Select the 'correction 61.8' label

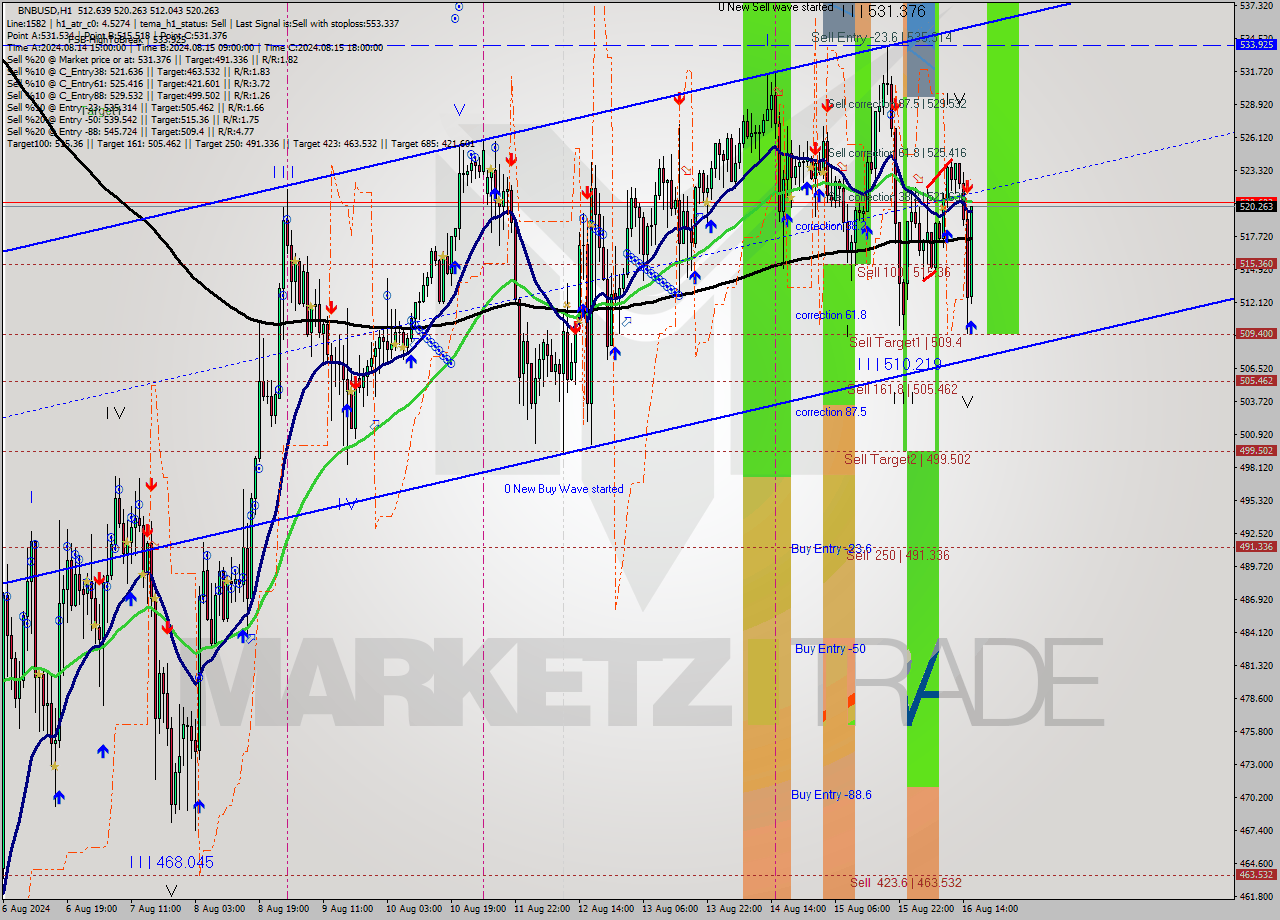pyautogui.click(x=831, y=315)
